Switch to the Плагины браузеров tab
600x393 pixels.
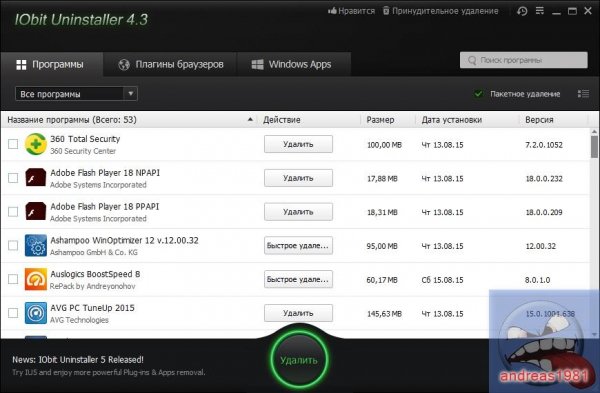click(x=170, y=64)
